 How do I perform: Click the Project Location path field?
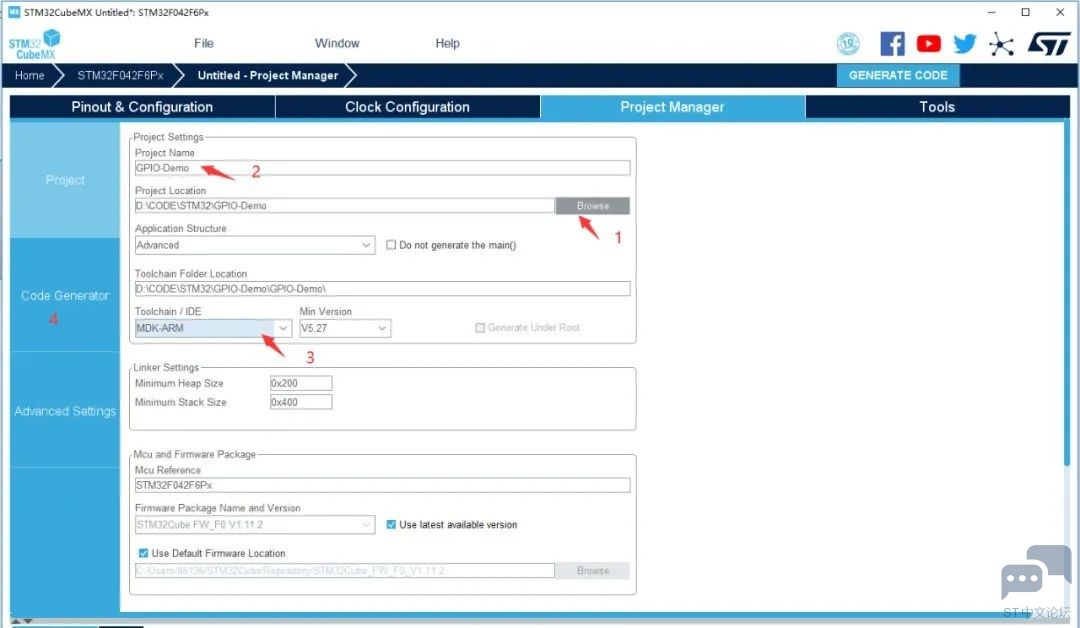click(344, 206)
